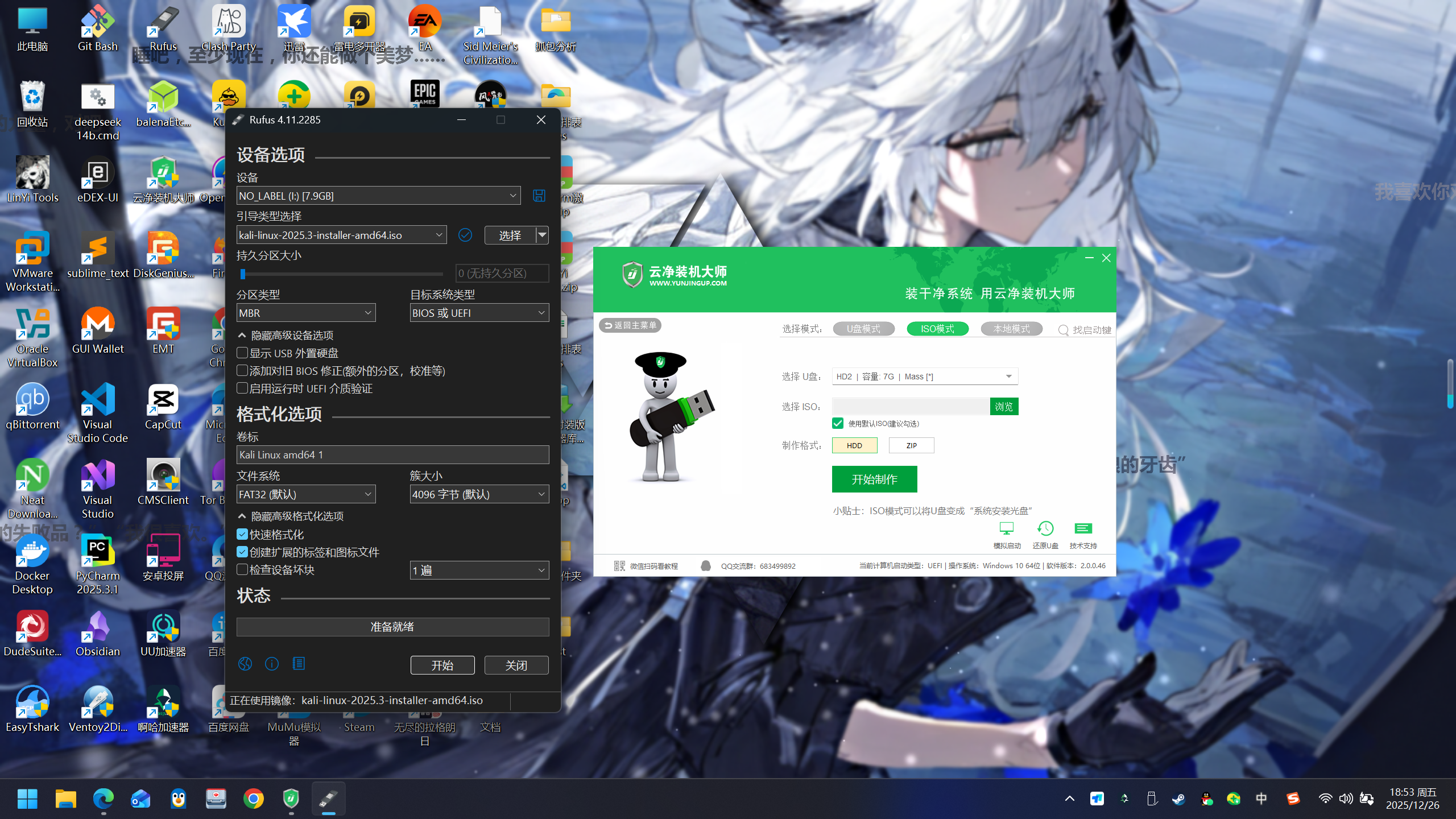Uncheck the 快速格式化 checkbox
1456x819 pixels.
[x=242, y=535]
